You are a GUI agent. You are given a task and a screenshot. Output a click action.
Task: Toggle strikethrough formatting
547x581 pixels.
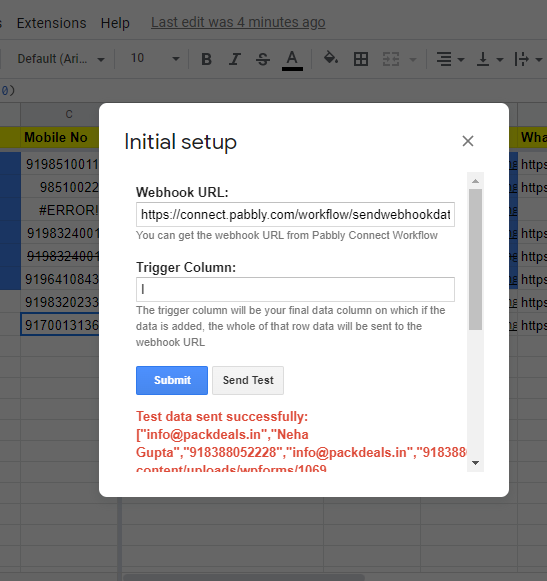pos(263,59)
